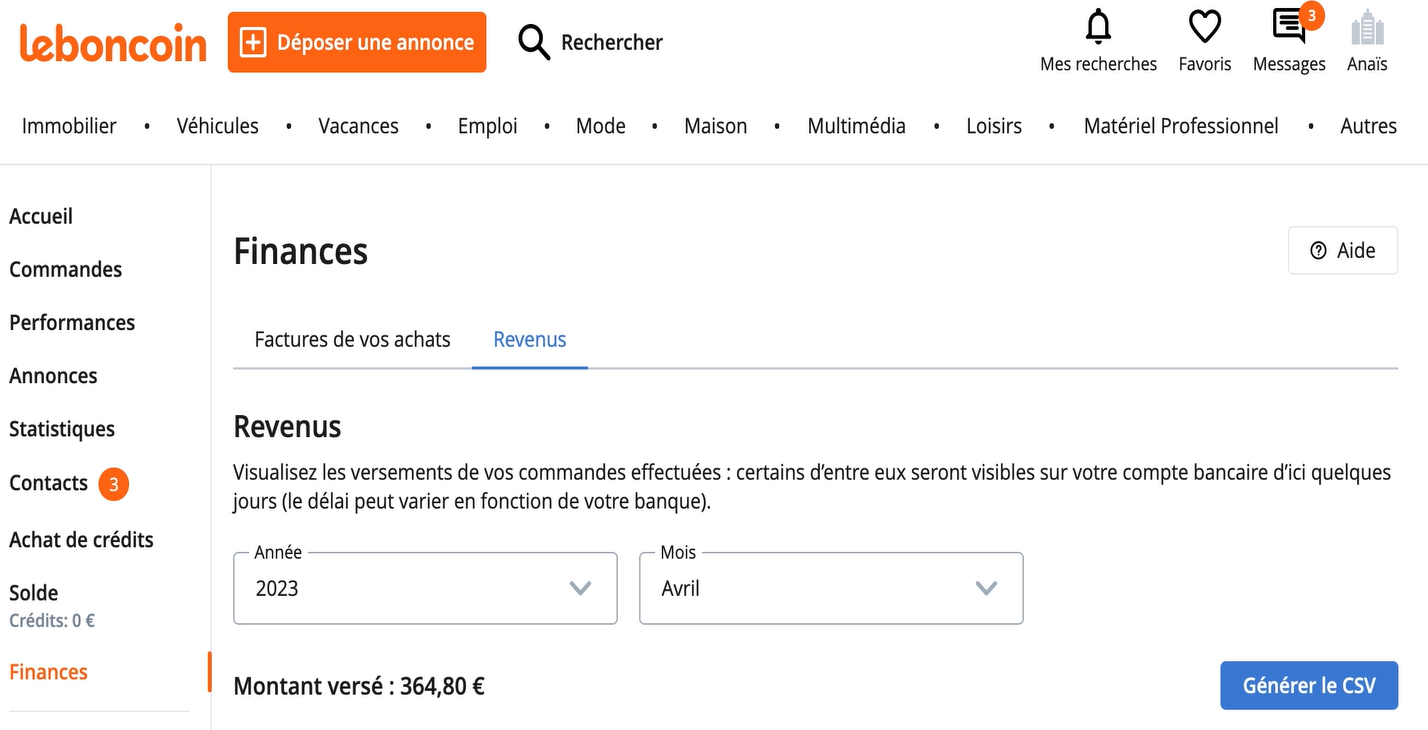Viewport: 1428px width, 730px height.
Task: Open Multimédia category link
Action: point(857,126)
